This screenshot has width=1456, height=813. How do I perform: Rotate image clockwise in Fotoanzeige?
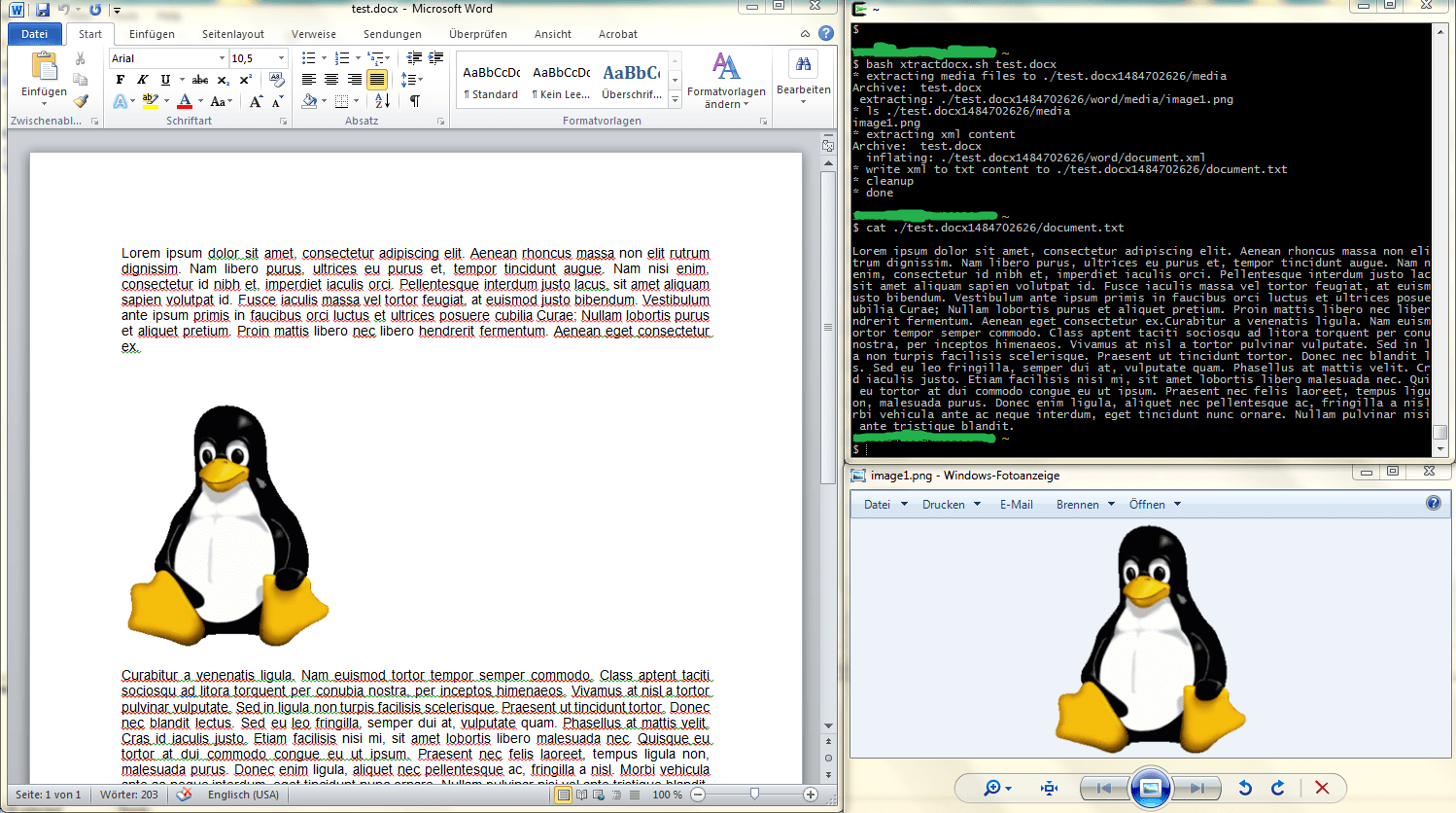point(1278,788)
